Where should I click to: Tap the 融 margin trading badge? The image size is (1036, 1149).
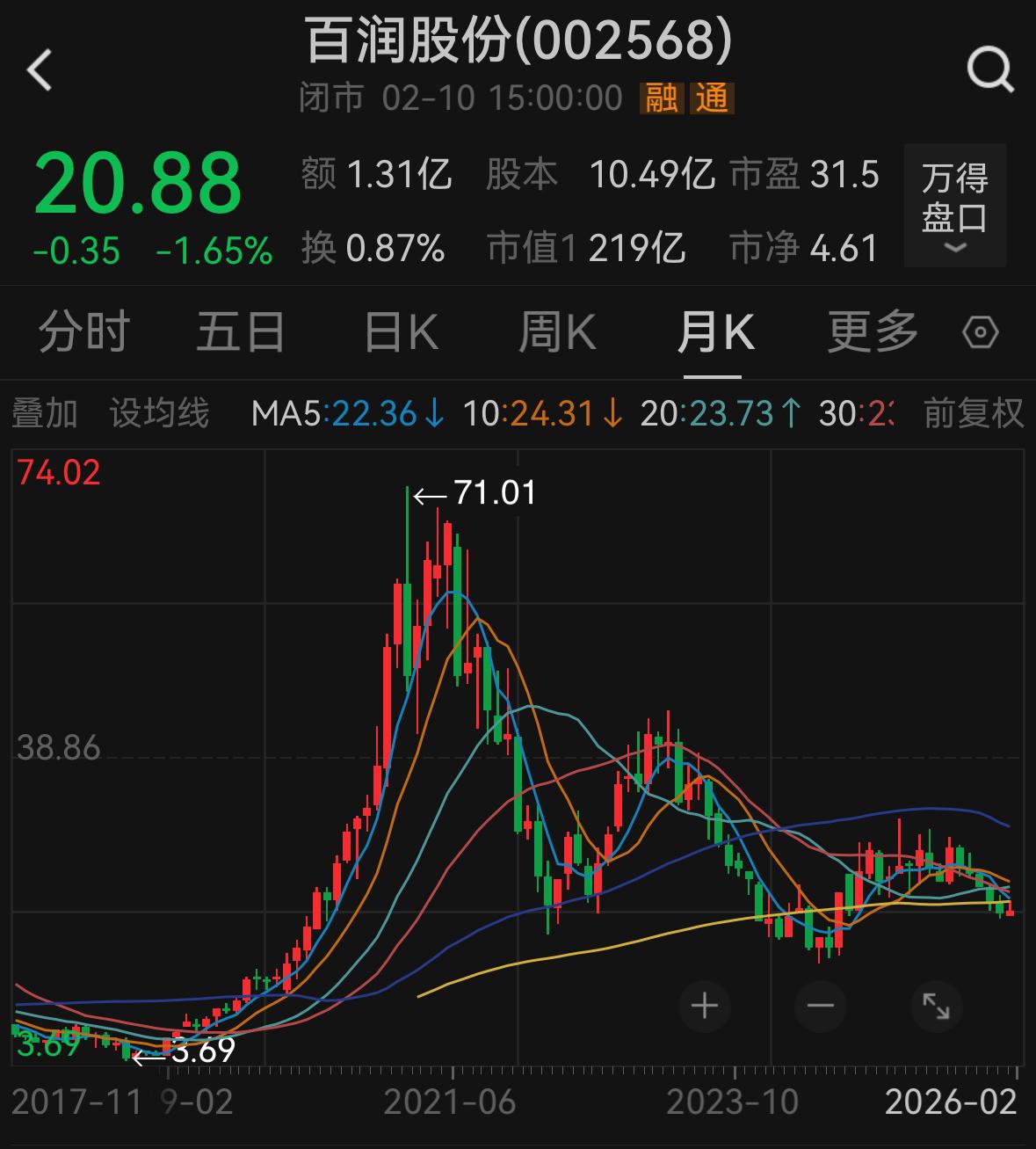point(662,98)
